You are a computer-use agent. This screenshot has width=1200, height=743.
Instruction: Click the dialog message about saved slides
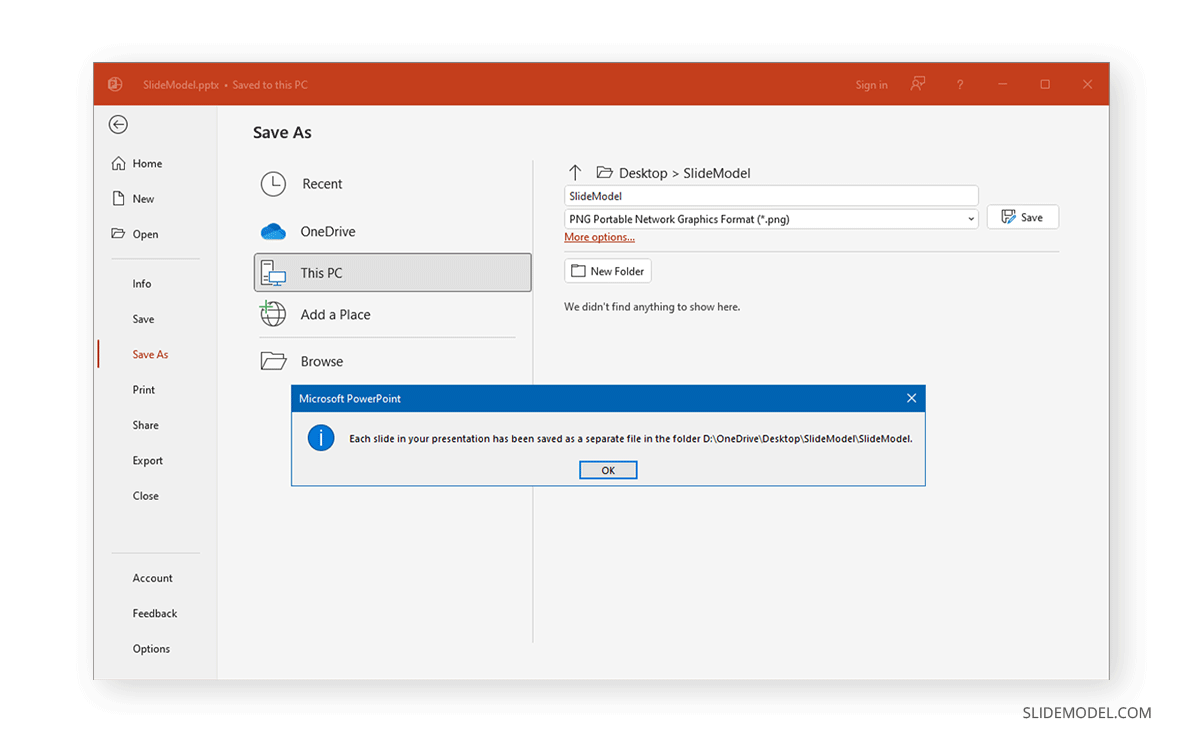coord(630,438)
